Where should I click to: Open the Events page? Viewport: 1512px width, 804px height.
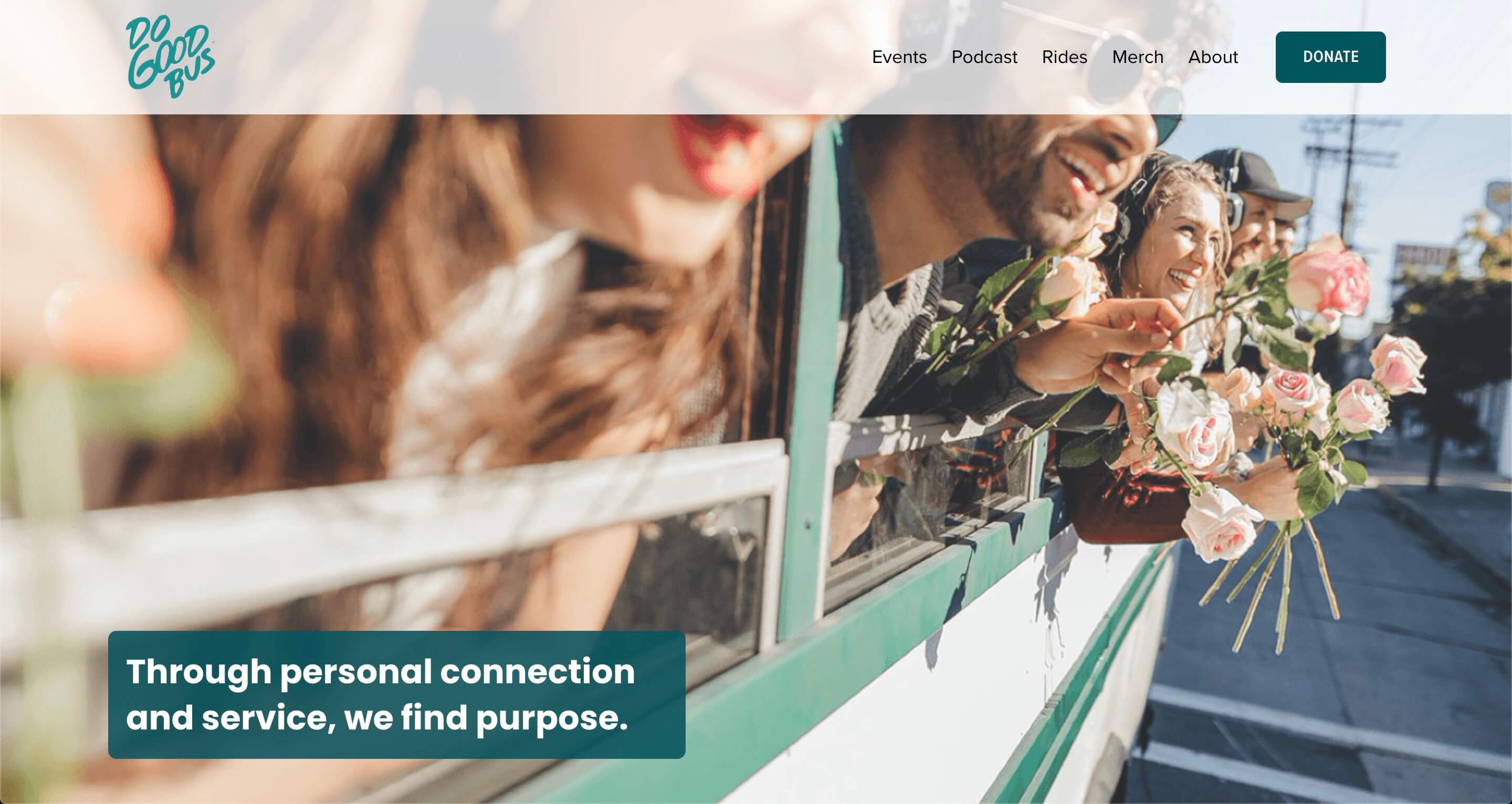pos(899,57)
